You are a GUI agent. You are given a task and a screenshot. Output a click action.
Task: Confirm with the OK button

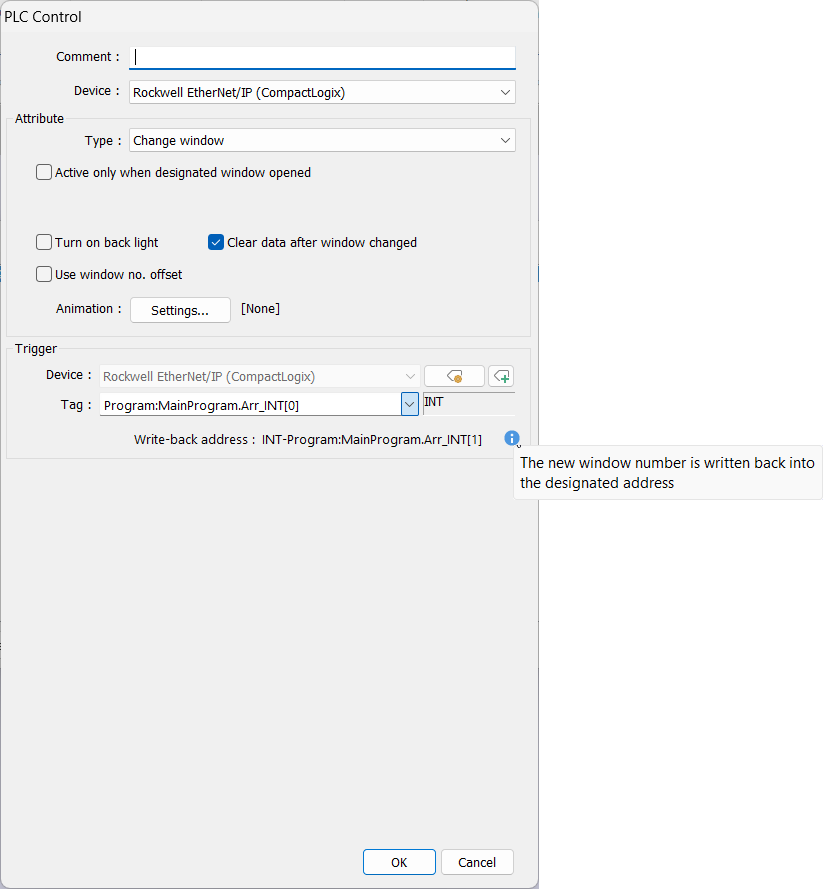(399, 862)
